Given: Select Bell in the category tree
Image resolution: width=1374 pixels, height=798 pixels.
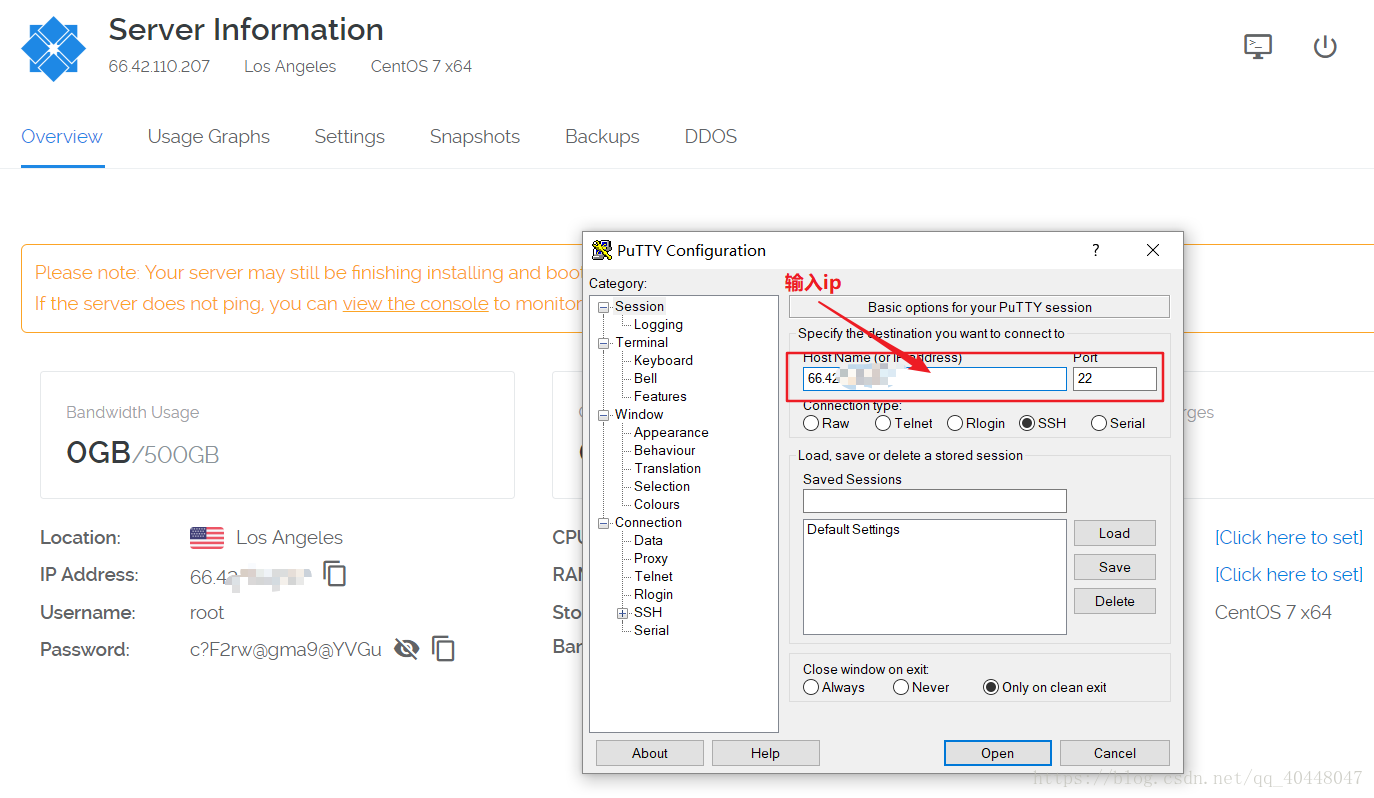Looking at the screenshot, I should 646,379.
